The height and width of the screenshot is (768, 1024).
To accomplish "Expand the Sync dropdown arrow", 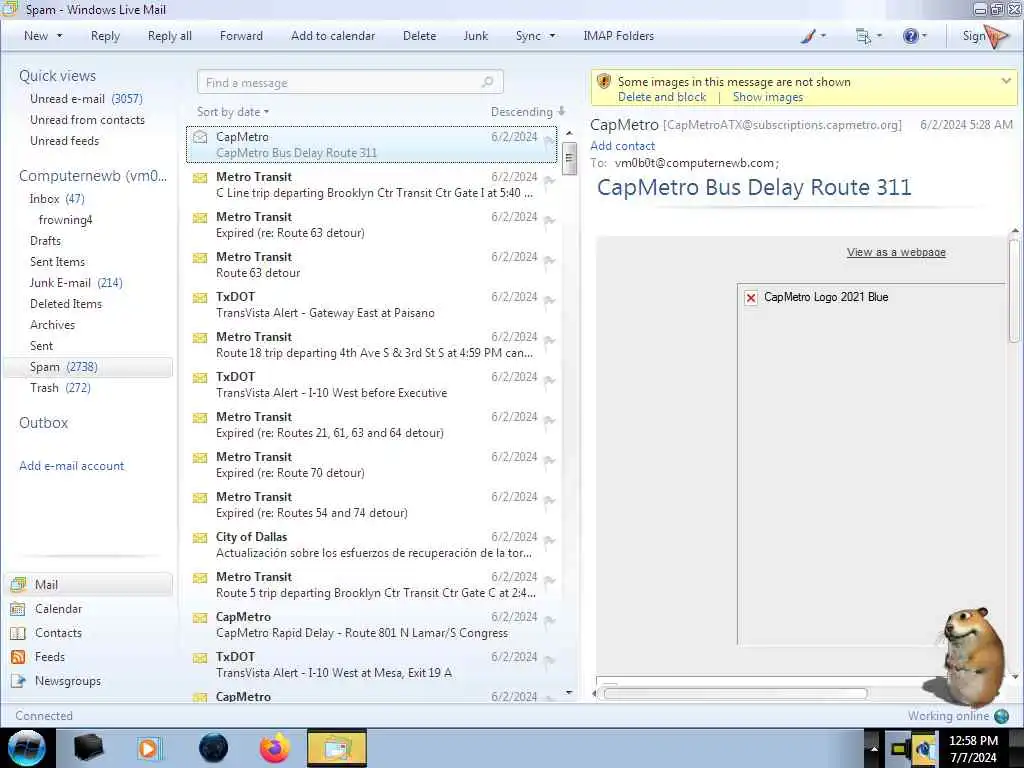I will coord(552,36).
